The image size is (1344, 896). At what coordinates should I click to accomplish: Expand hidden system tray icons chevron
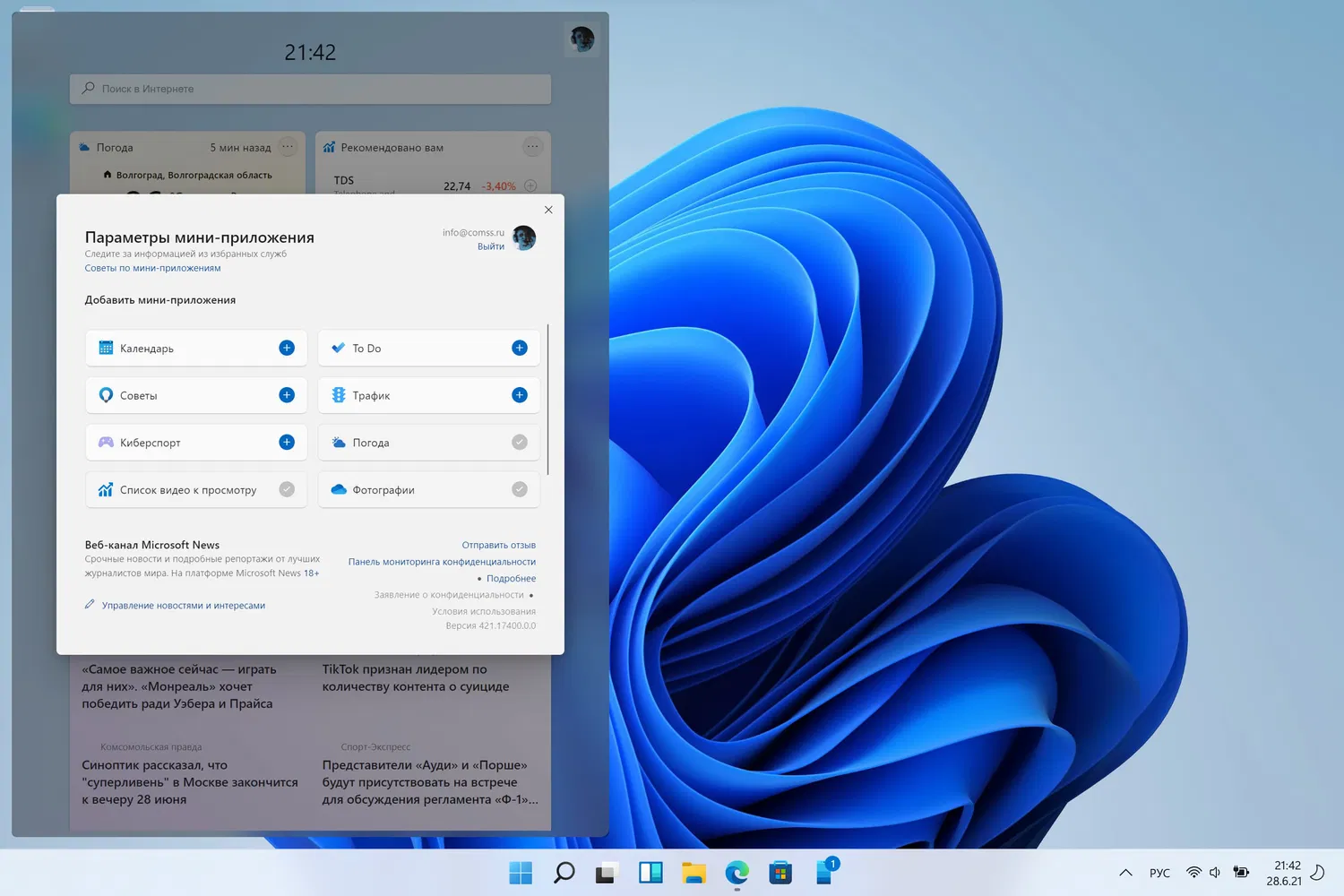pos(1125,873)
